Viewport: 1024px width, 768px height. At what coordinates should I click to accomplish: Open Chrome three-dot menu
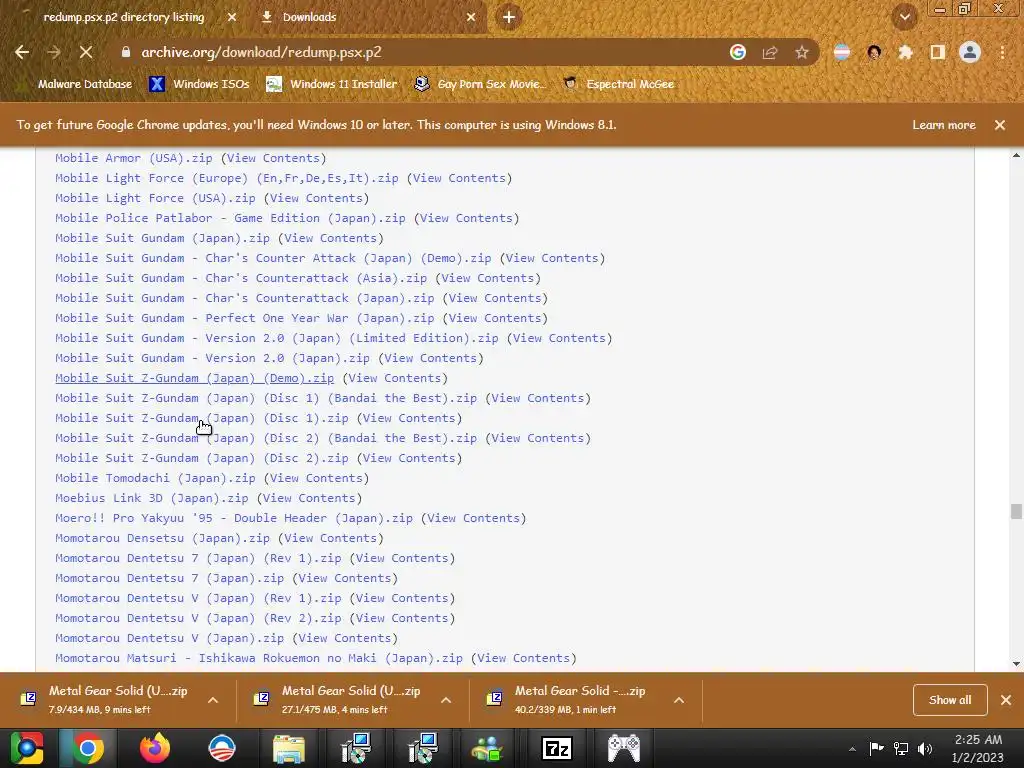[1002, 52]
